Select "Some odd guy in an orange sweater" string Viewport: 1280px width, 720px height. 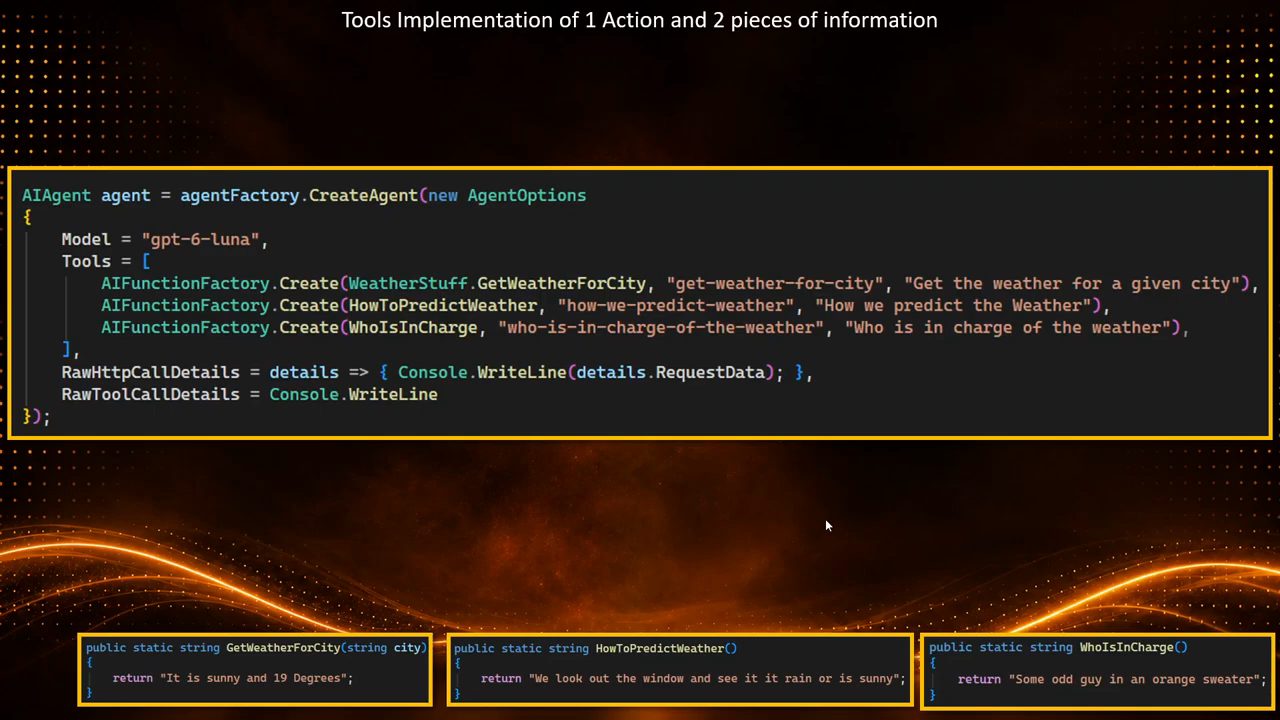coord(1136,680)
